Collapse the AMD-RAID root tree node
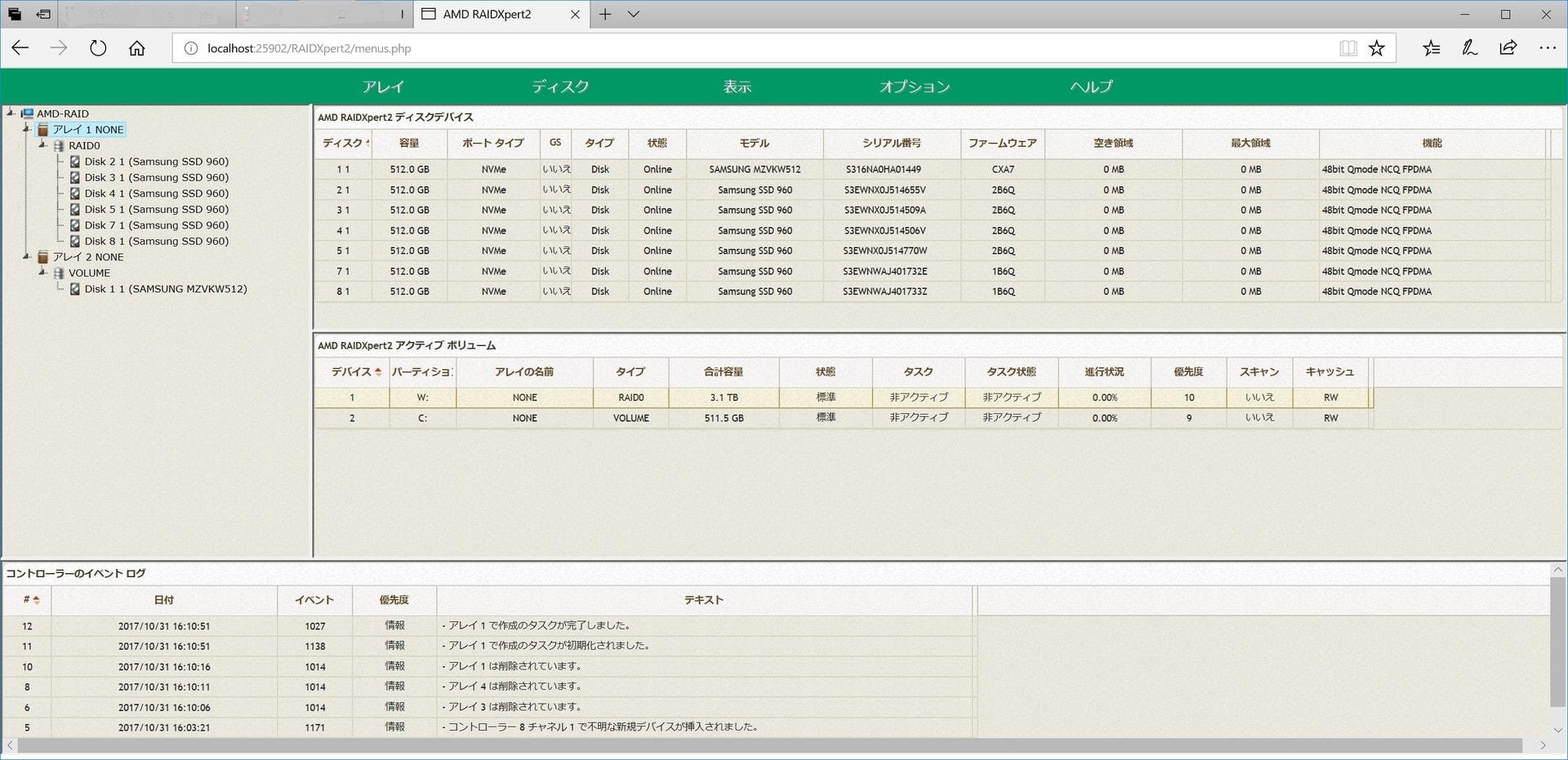The image size is (1568, 760). (11, 113)
